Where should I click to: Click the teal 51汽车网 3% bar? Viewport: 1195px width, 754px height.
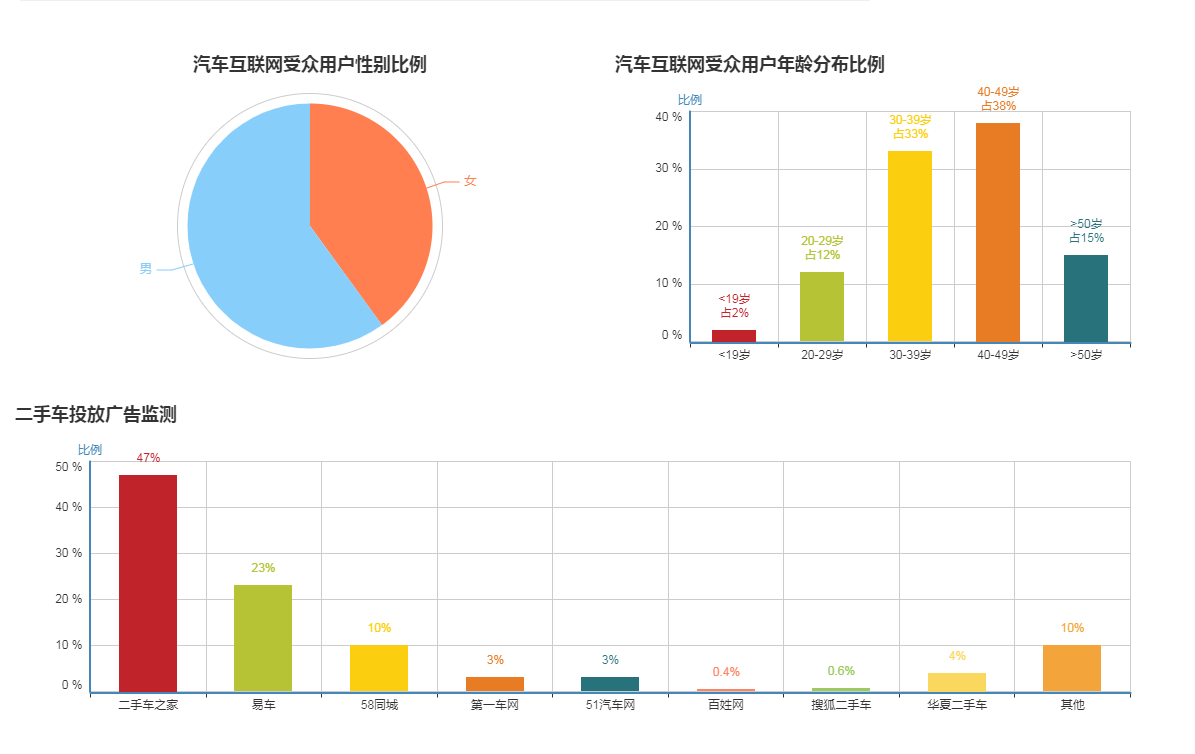tap(610, 684)
